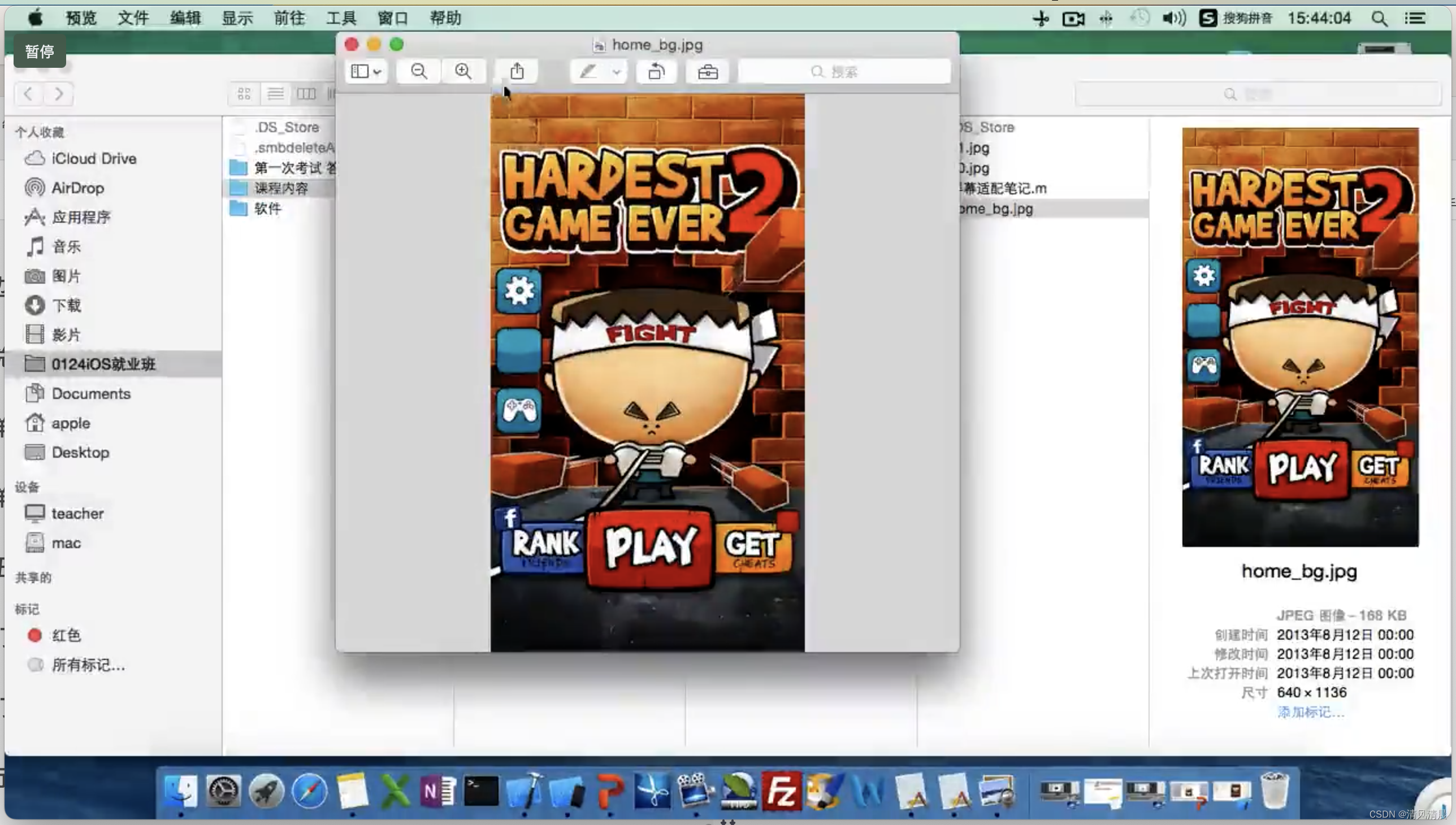Open Launchpad from the Dock
Viewport: 1456px width, 825px height.
click(x=266, y=791)
